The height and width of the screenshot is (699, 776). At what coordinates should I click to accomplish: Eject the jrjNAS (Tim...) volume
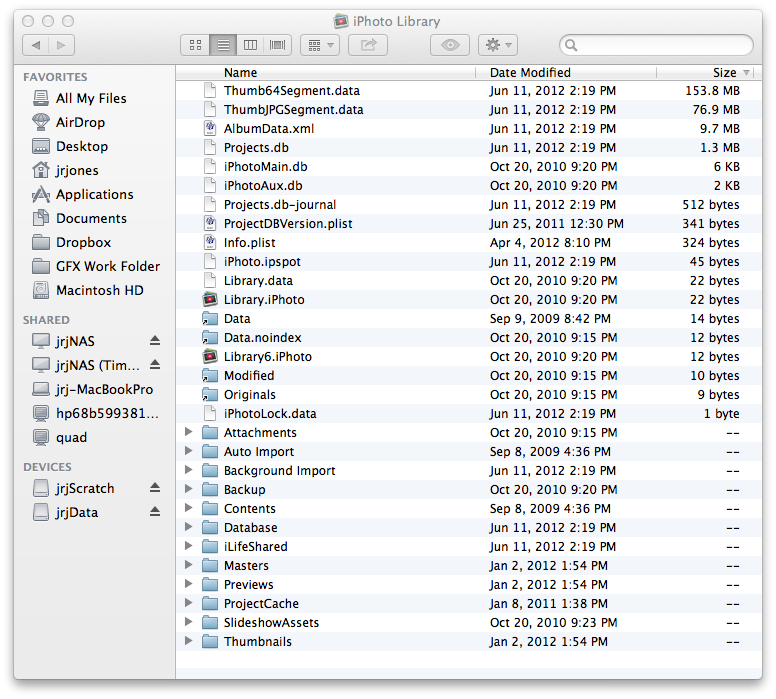(x=155, y=365)
